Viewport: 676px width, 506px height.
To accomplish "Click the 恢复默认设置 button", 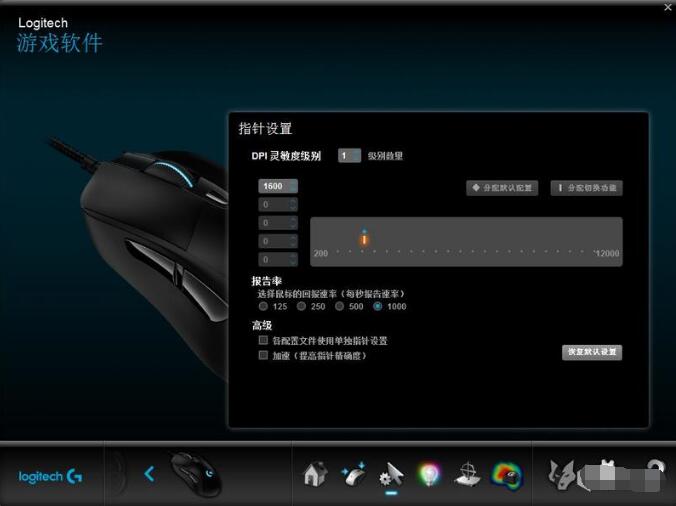I will (x=592, y=352).
